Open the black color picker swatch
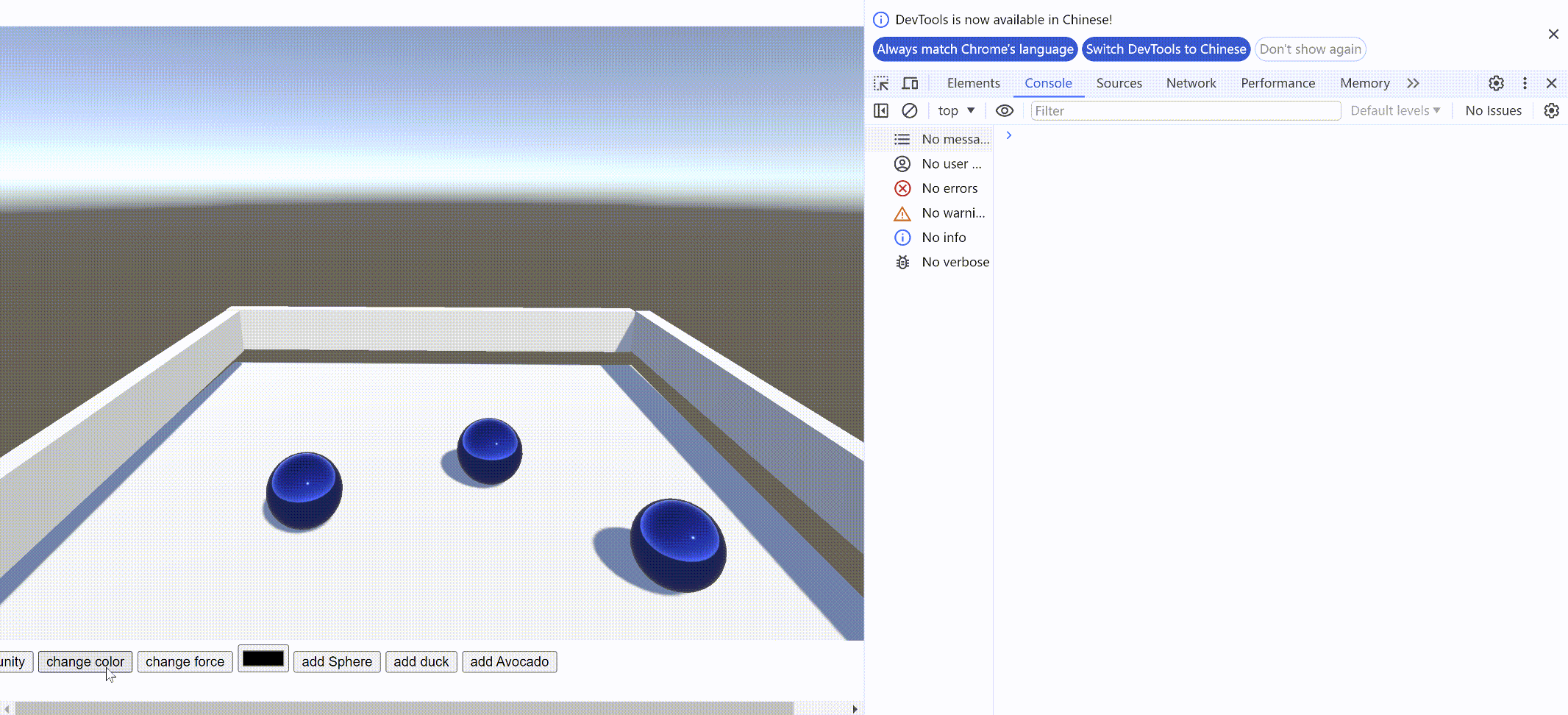The image size is (1568, 715). (263, 659)
